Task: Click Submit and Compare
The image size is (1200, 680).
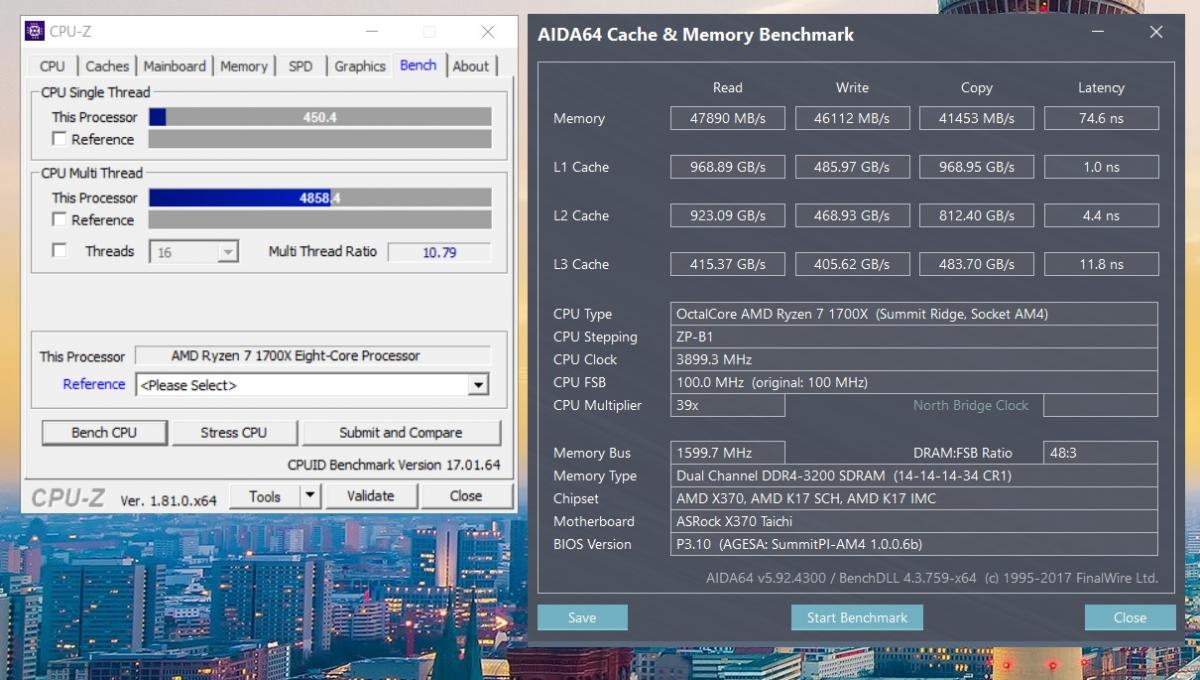Action: pos(401,433)
